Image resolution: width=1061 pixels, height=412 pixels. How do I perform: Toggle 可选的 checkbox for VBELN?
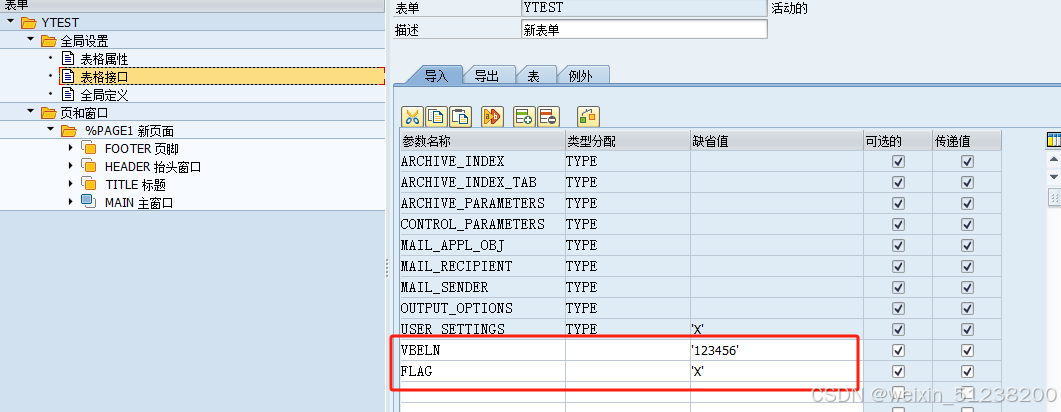898,350
